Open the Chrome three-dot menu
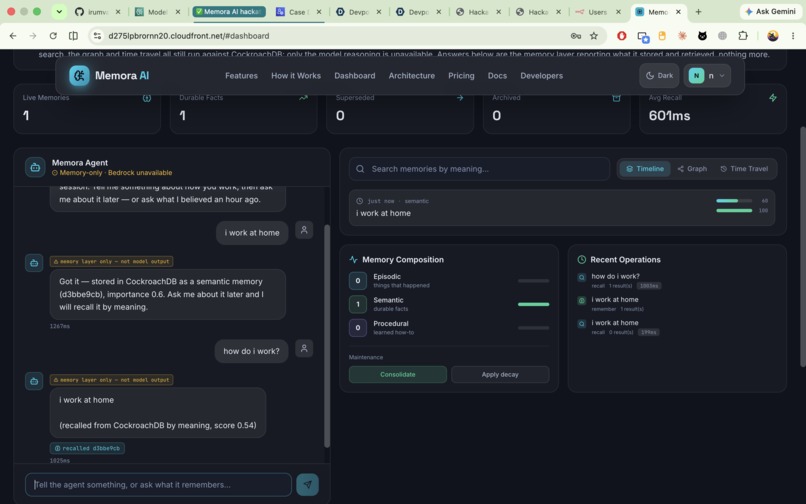Image resolution: width=806 pixels, height=504 pixels. tap(793, 35)
